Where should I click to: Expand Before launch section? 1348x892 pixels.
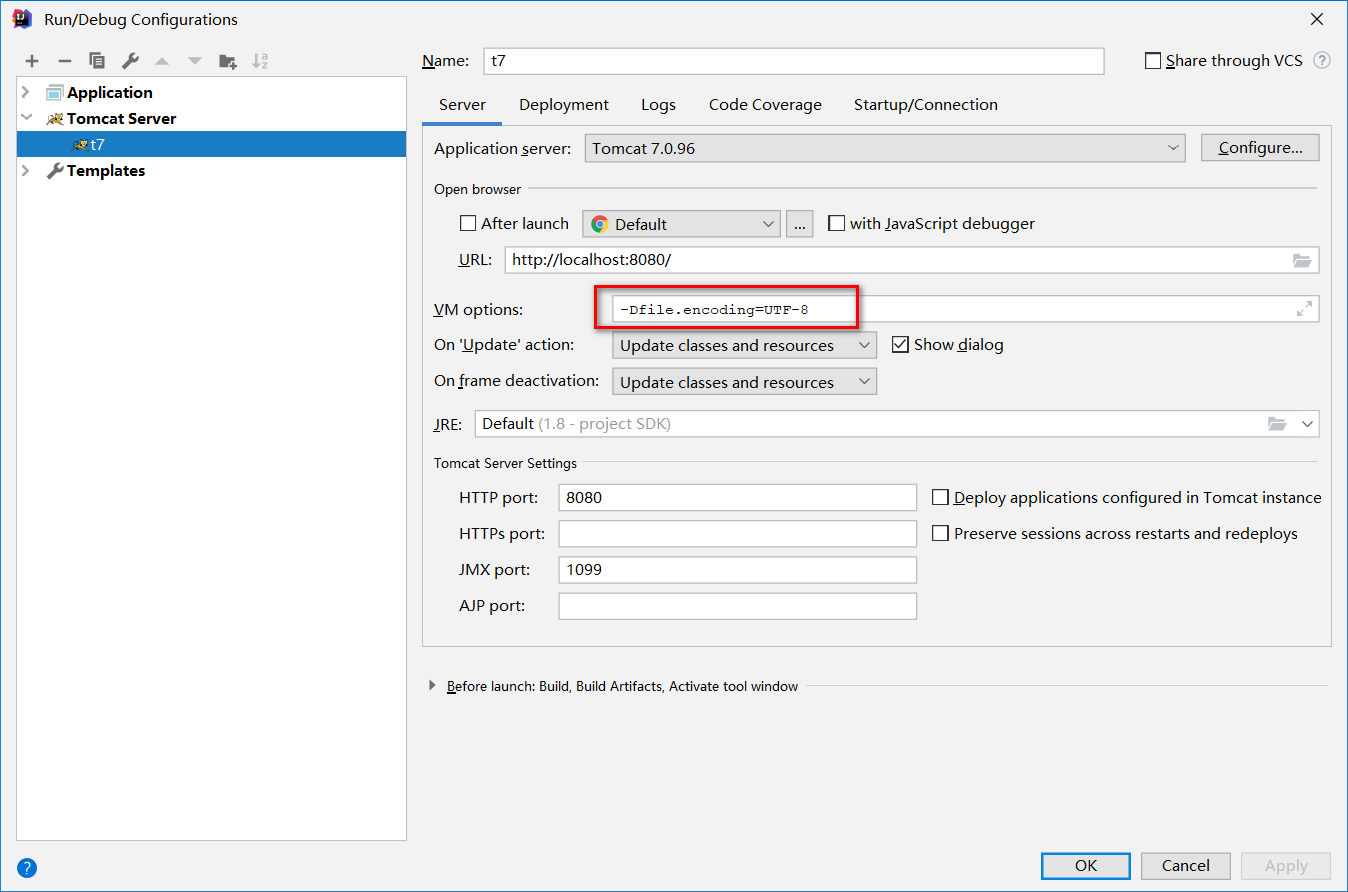coord(432,686)
